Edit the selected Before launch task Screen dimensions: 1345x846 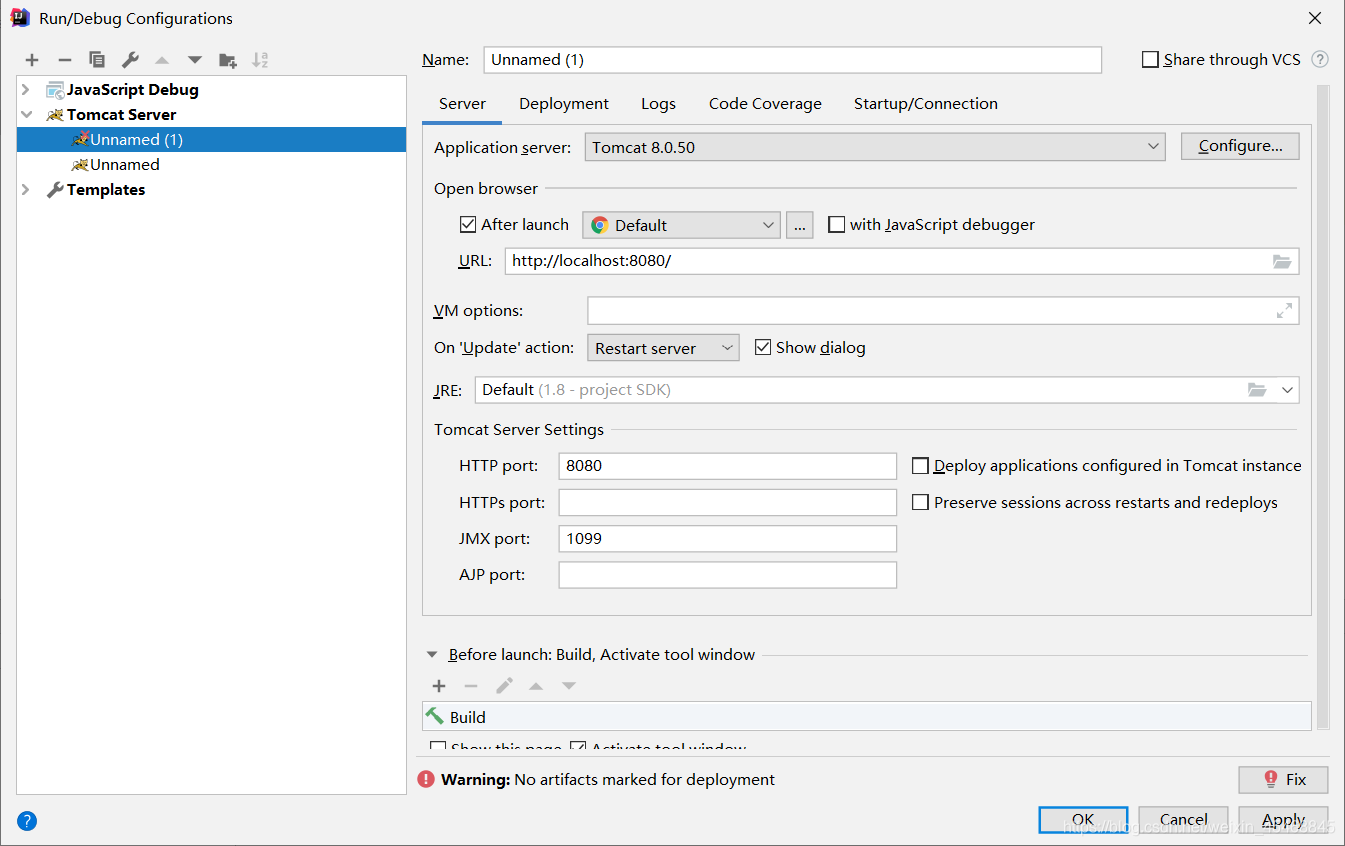[x=504, y=686]
